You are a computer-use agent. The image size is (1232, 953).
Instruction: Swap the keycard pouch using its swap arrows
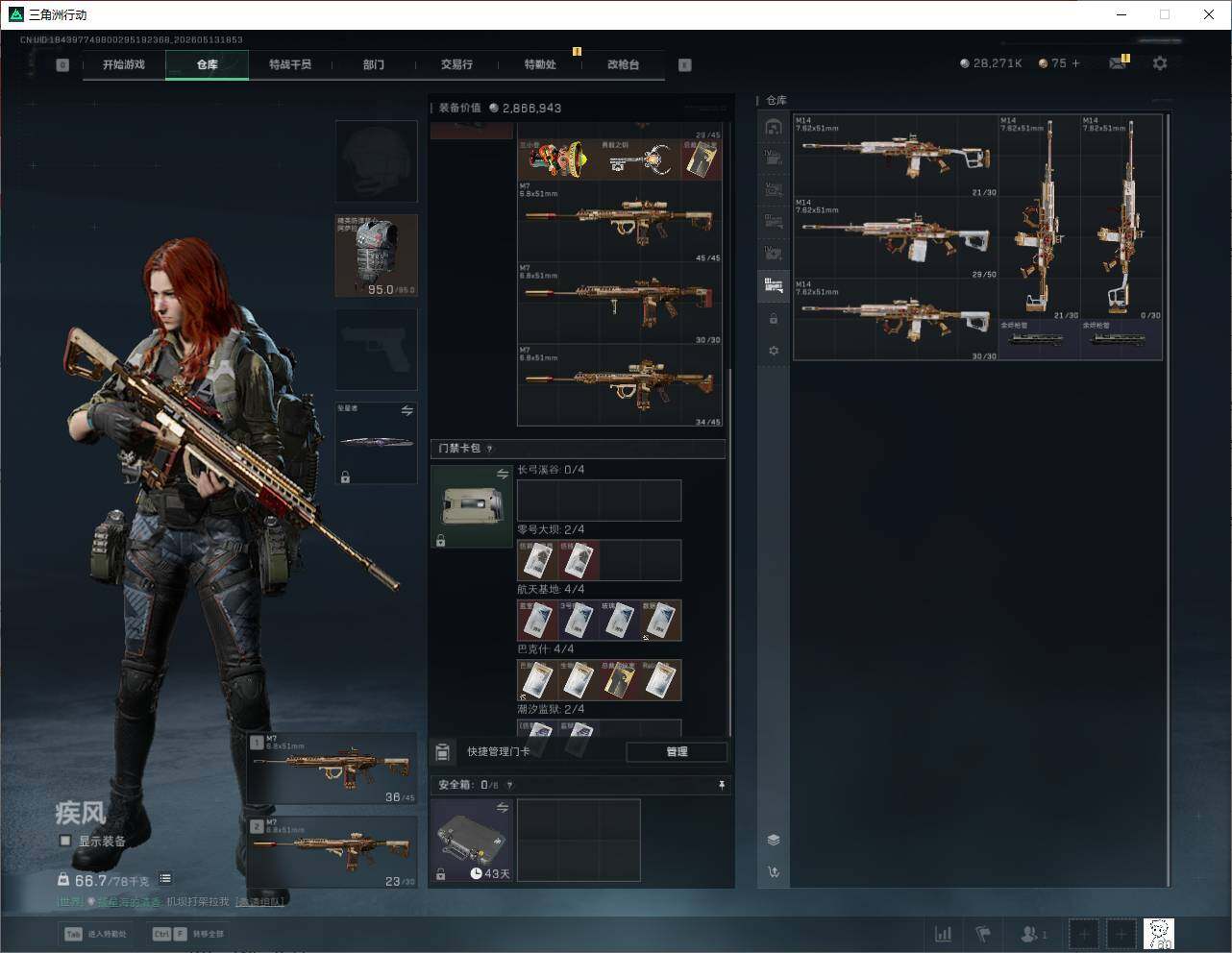(x=502, y=474)
